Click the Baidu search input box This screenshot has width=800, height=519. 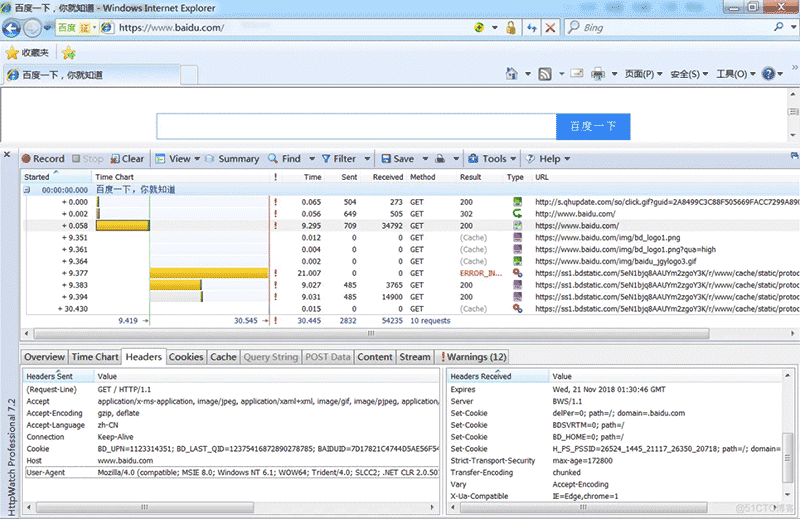click(355, 126)
